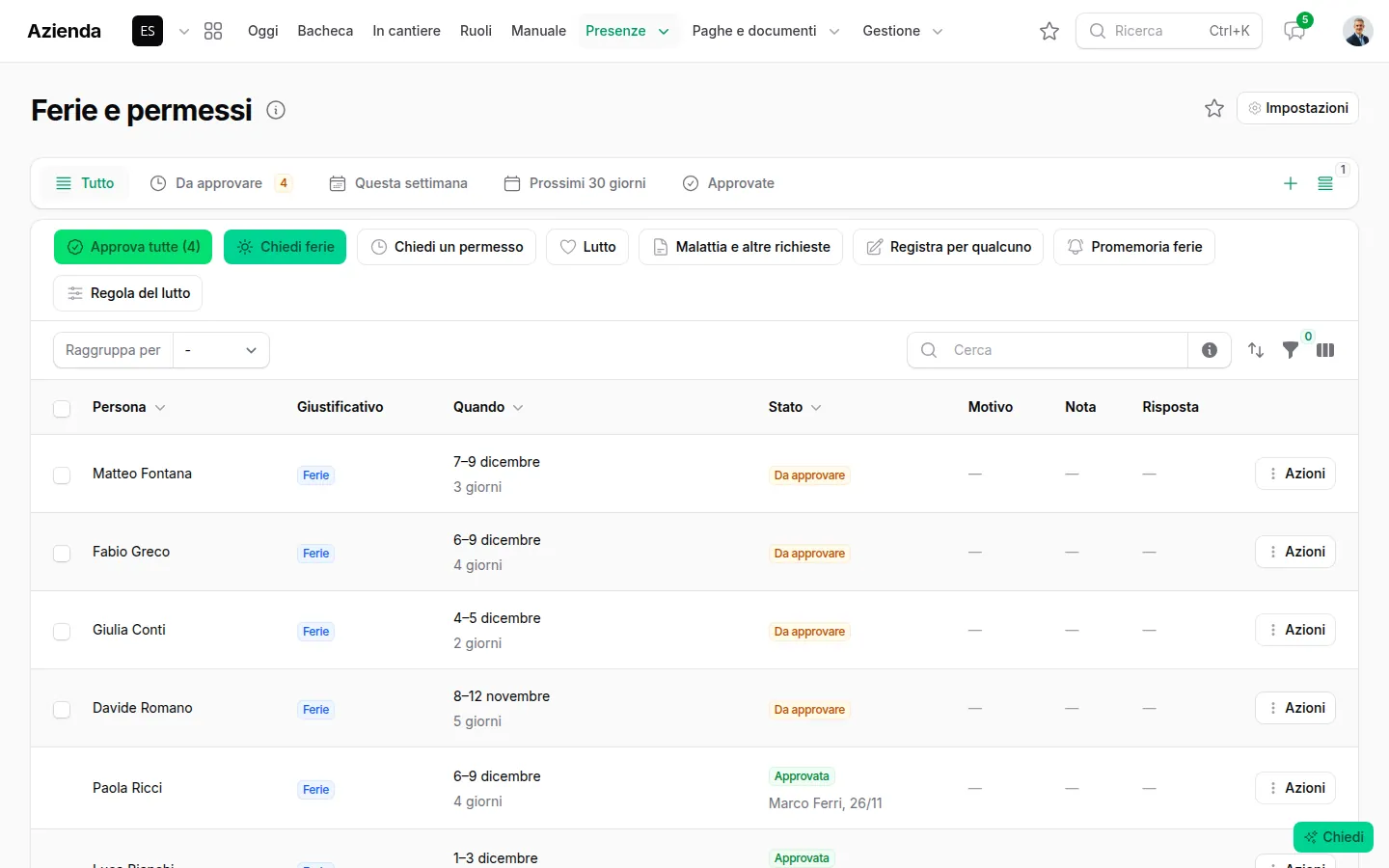
Task: Sort by the Quando column
Action: click(x=489, y=407)
